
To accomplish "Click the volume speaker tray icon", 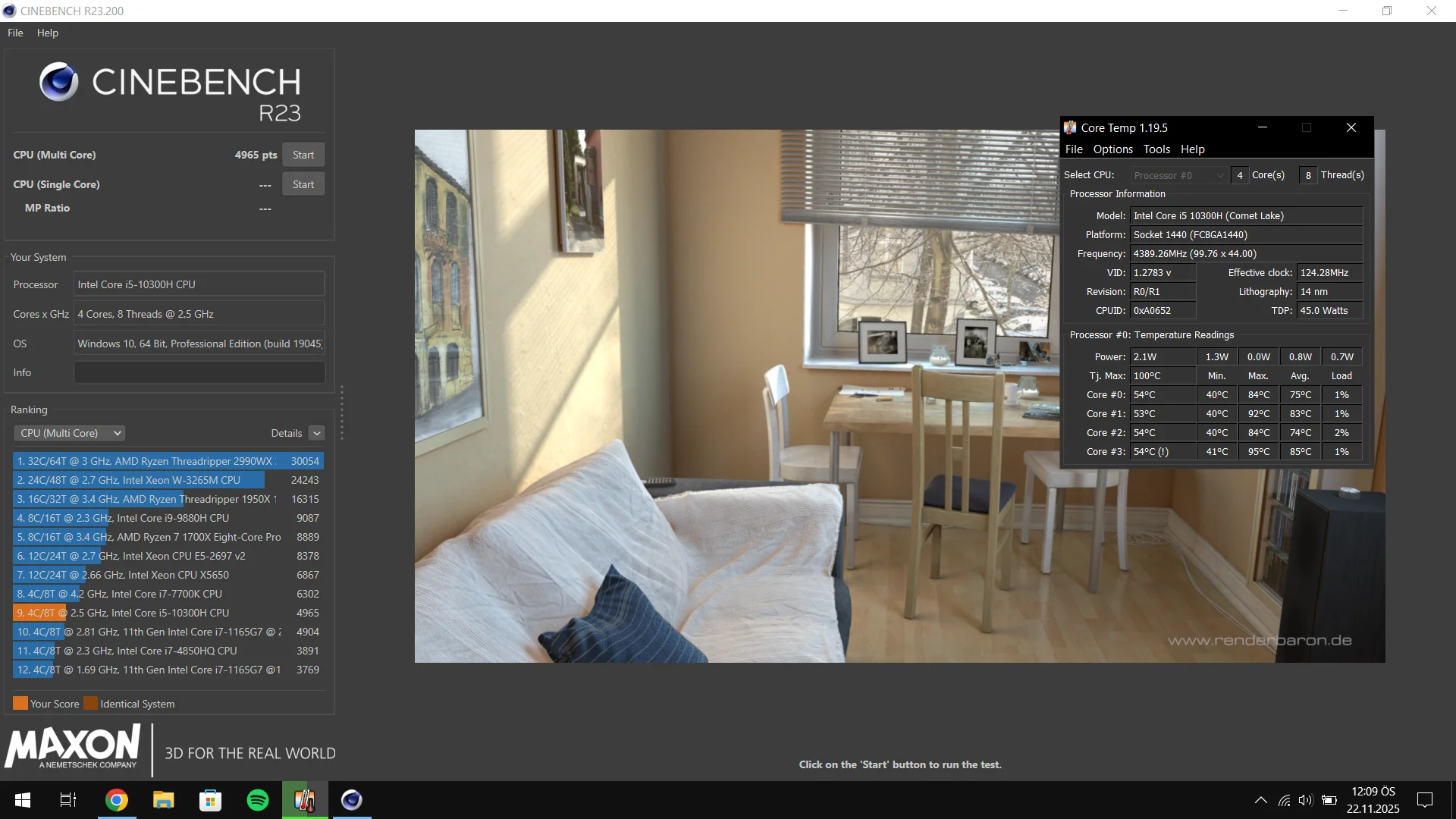I will click(x=1305, y=800).
